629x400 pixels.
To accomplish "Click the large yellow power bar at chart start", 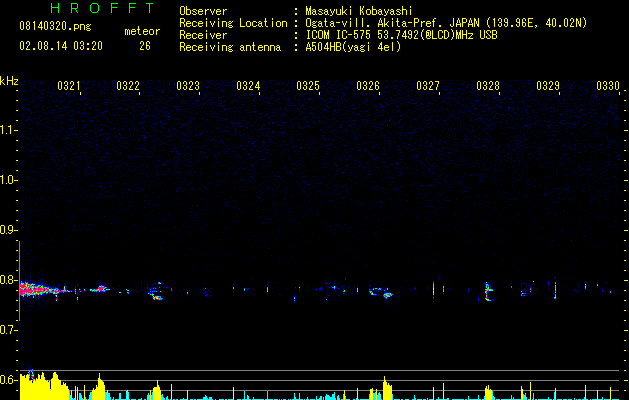I will pos(44,386).
